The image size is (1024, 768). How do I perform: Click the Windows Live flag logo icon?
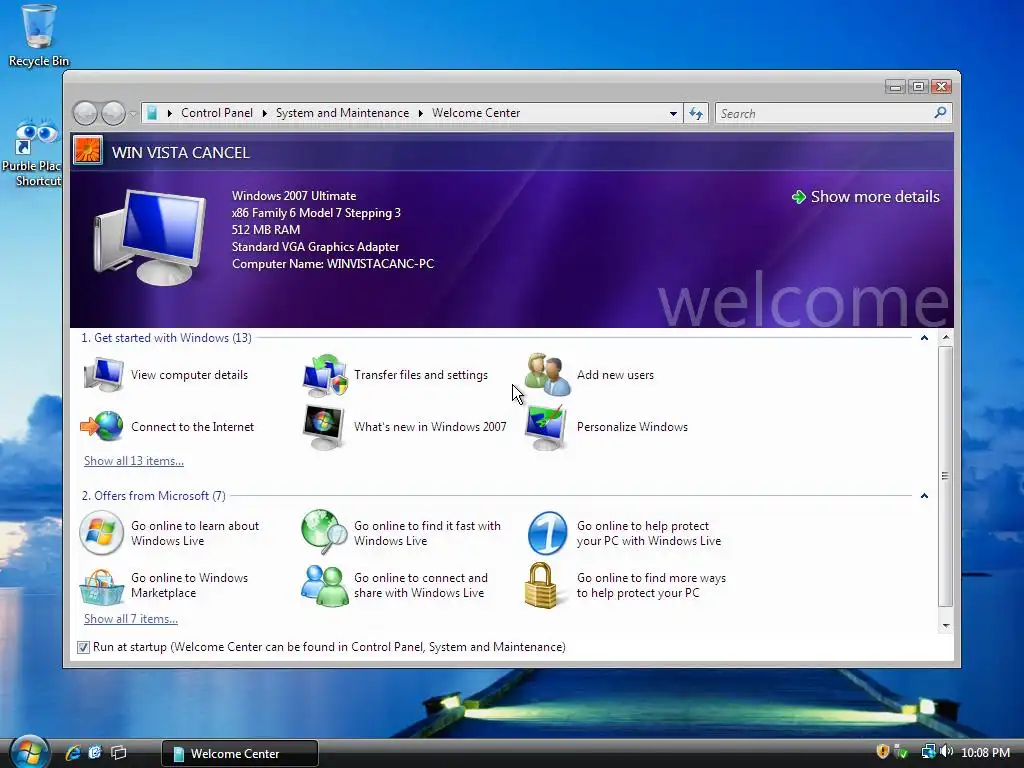101,533
